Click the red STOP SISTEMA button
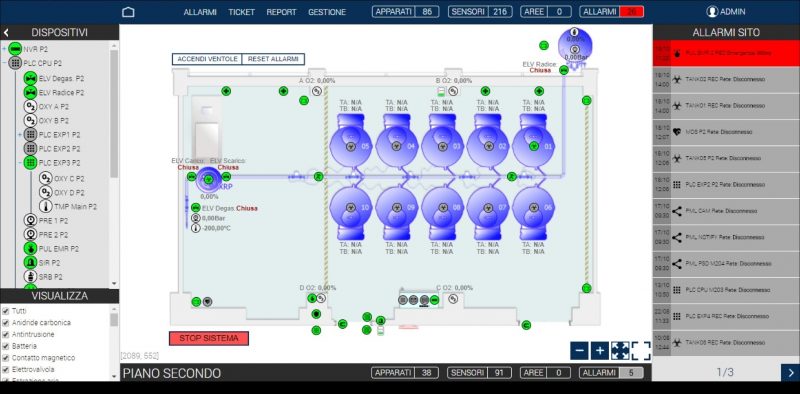 point(209,338)
